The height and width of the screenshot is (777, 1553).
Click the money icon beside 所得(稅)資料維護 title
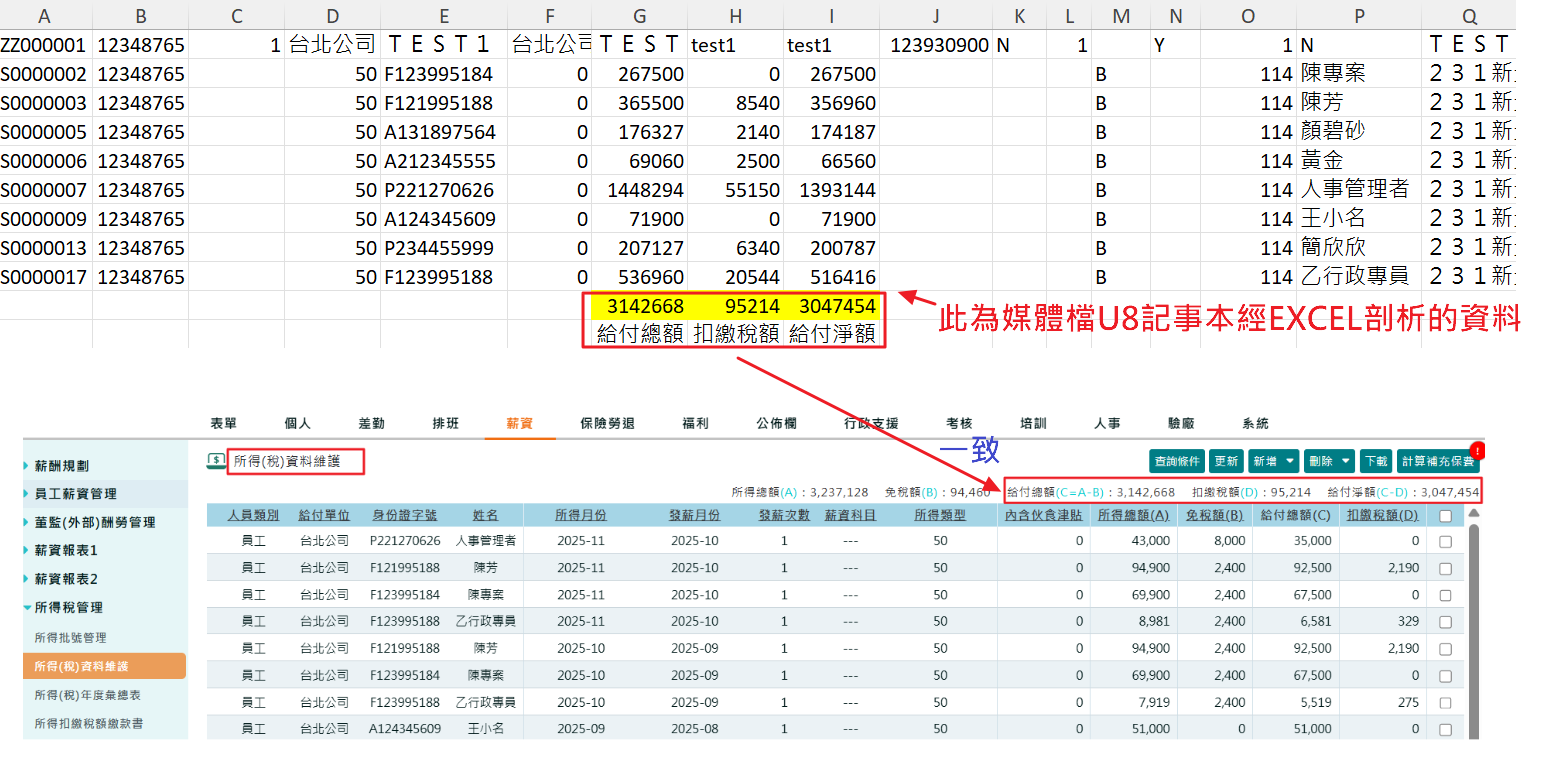click(215, 461)
